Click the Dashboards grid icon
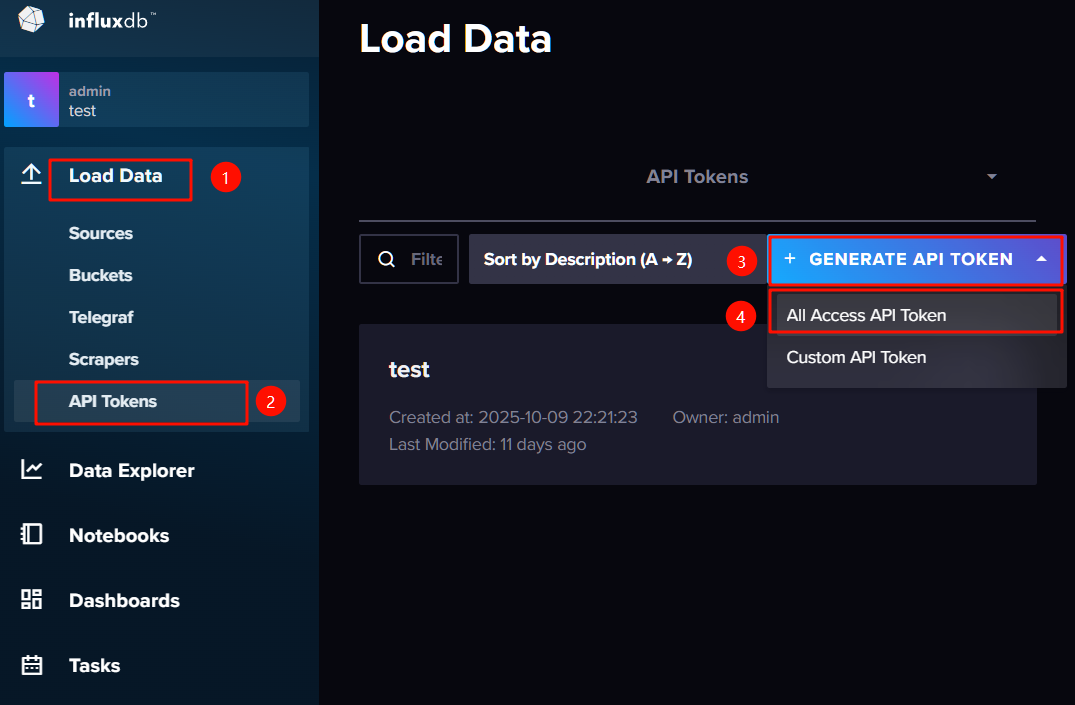The height and width of the screenshot is (705, 1075). pos(32,600)
